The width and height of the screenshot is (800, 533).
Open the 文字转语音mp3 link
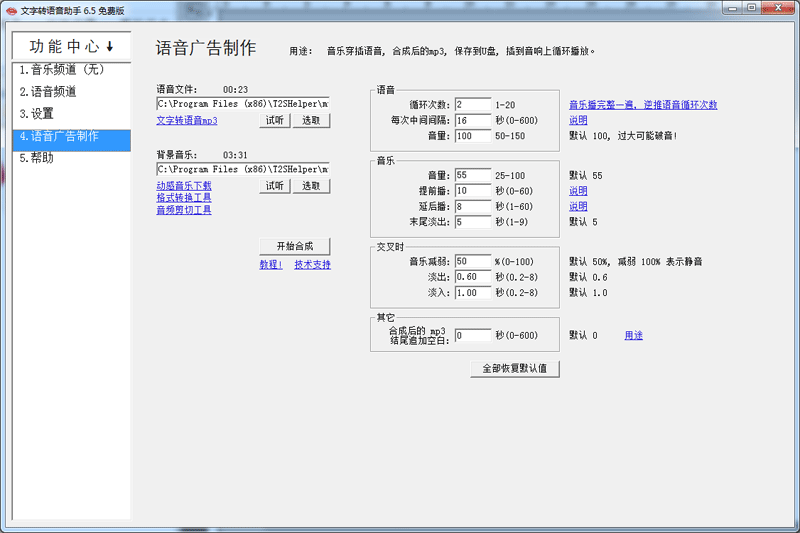[187, 120]
